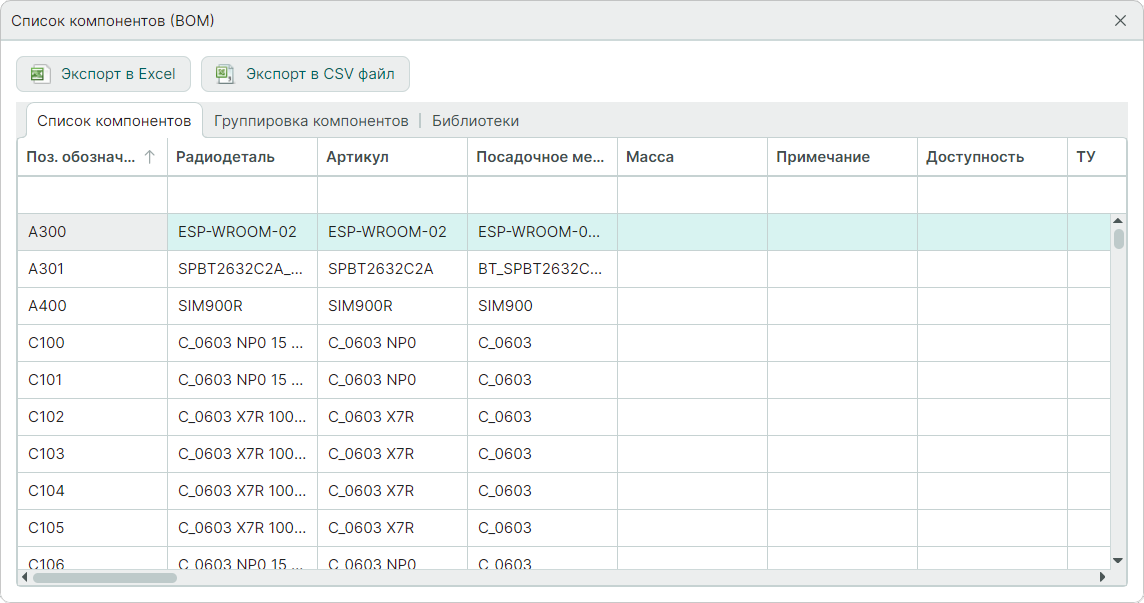Select row A400
The width and height of the screenshot is (1144, 603).
pyautogui.click(x=564, y=306)
